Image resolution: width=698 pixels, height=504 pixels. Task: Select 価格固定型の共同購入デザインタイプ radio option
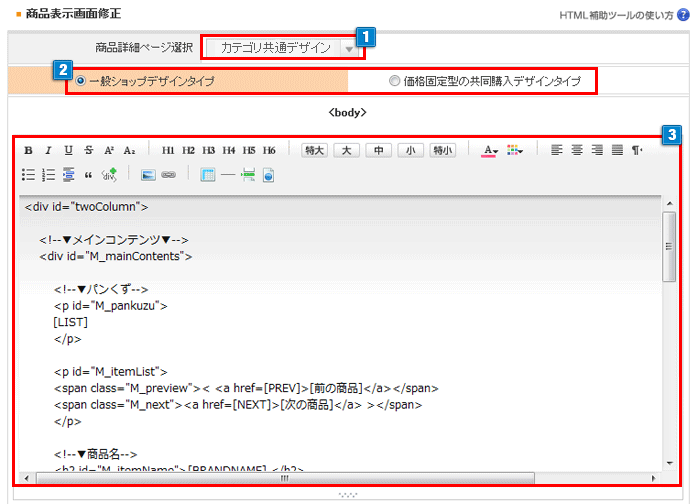pyautogui.click(x=394, y=81)
